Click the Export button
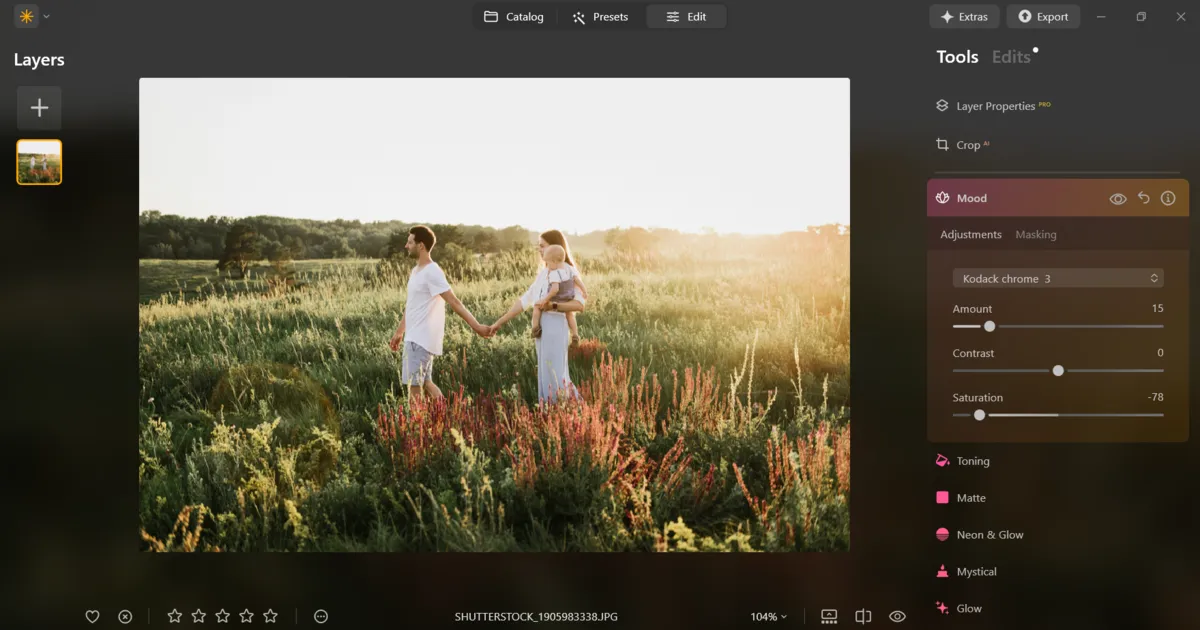This screenshot has width=1200, height=630. point(1043,16)
